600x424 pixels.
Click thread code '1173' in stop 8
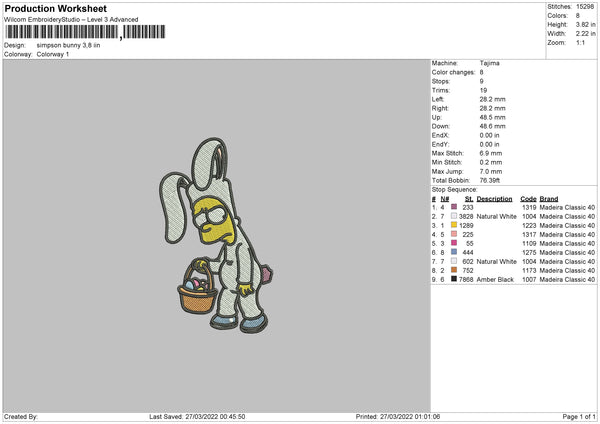[529, 271]
